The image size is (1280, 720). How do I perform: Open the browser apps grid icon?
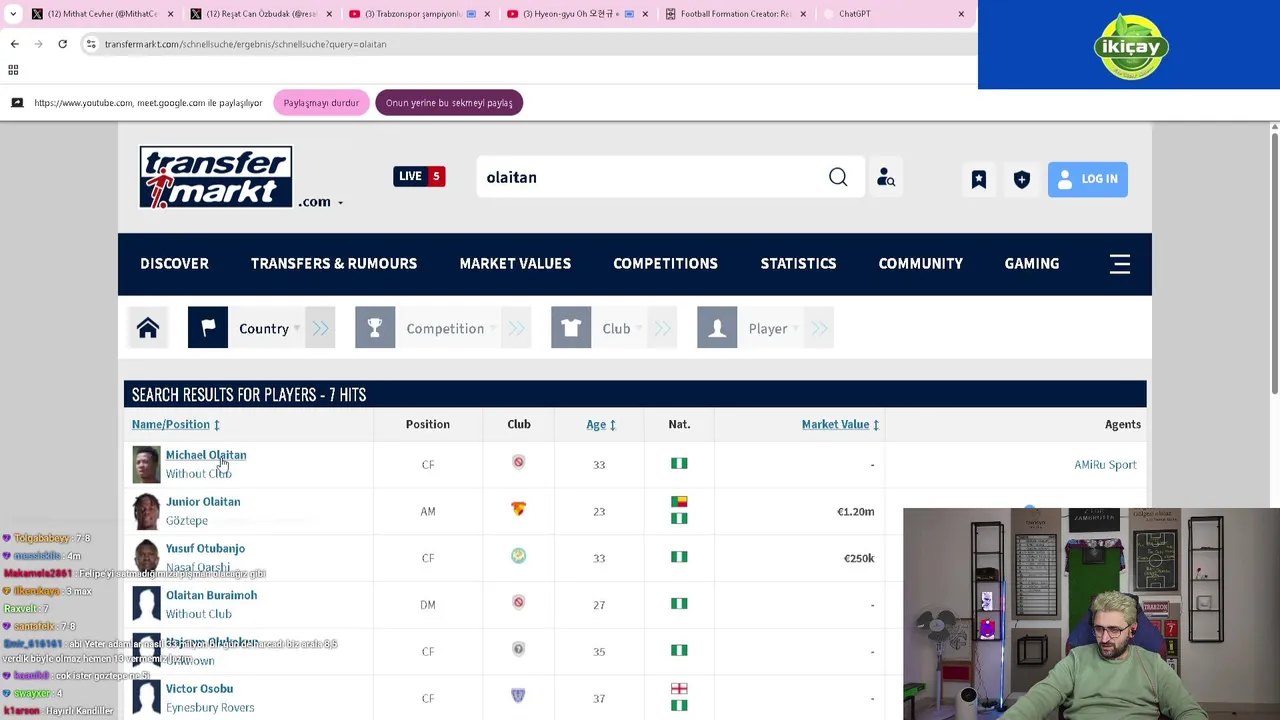click(x=13, y=70)
